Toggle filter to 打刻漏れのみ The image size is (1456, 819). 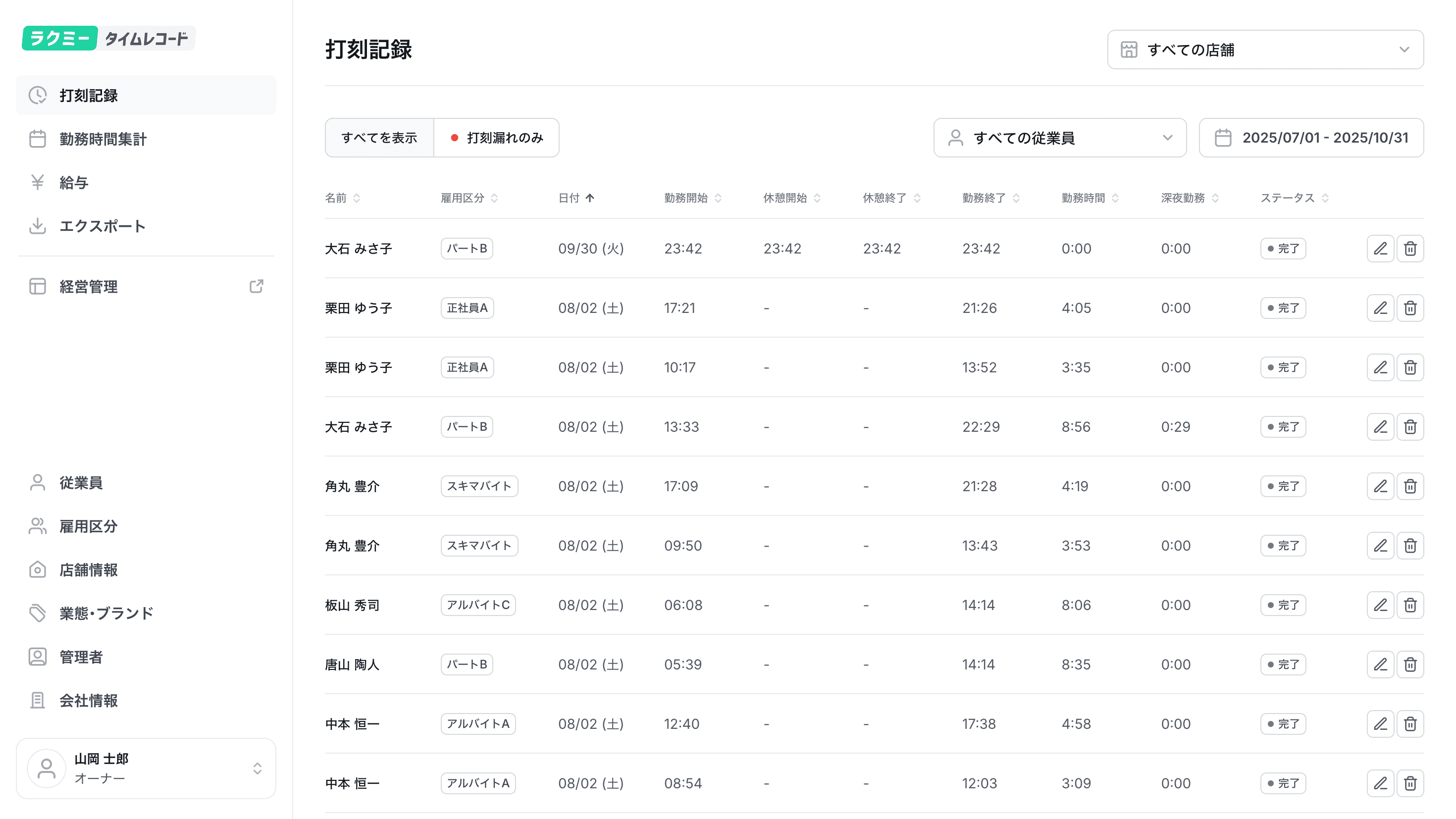click(496, 138)
